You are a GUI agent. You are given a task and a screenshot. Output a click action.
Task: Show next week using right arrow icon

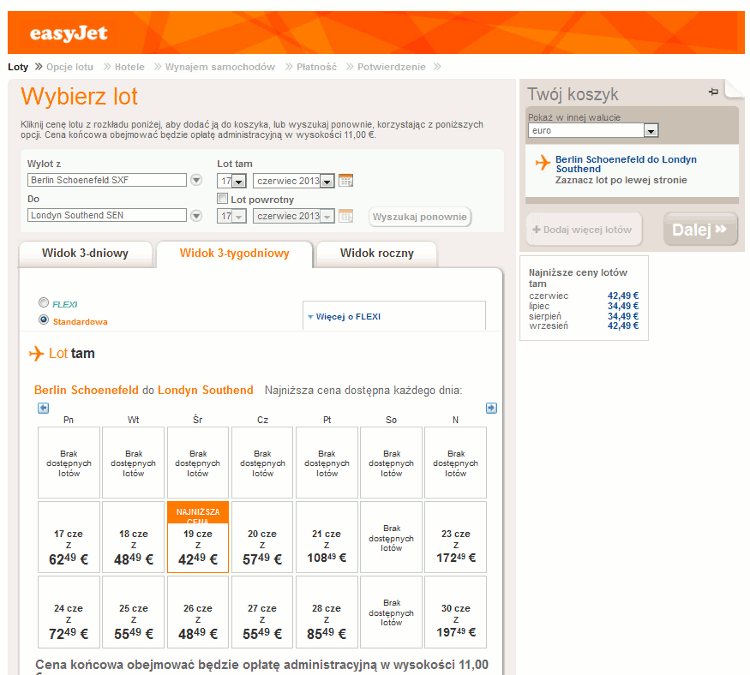pyautogui.click(x=491, y=408)
